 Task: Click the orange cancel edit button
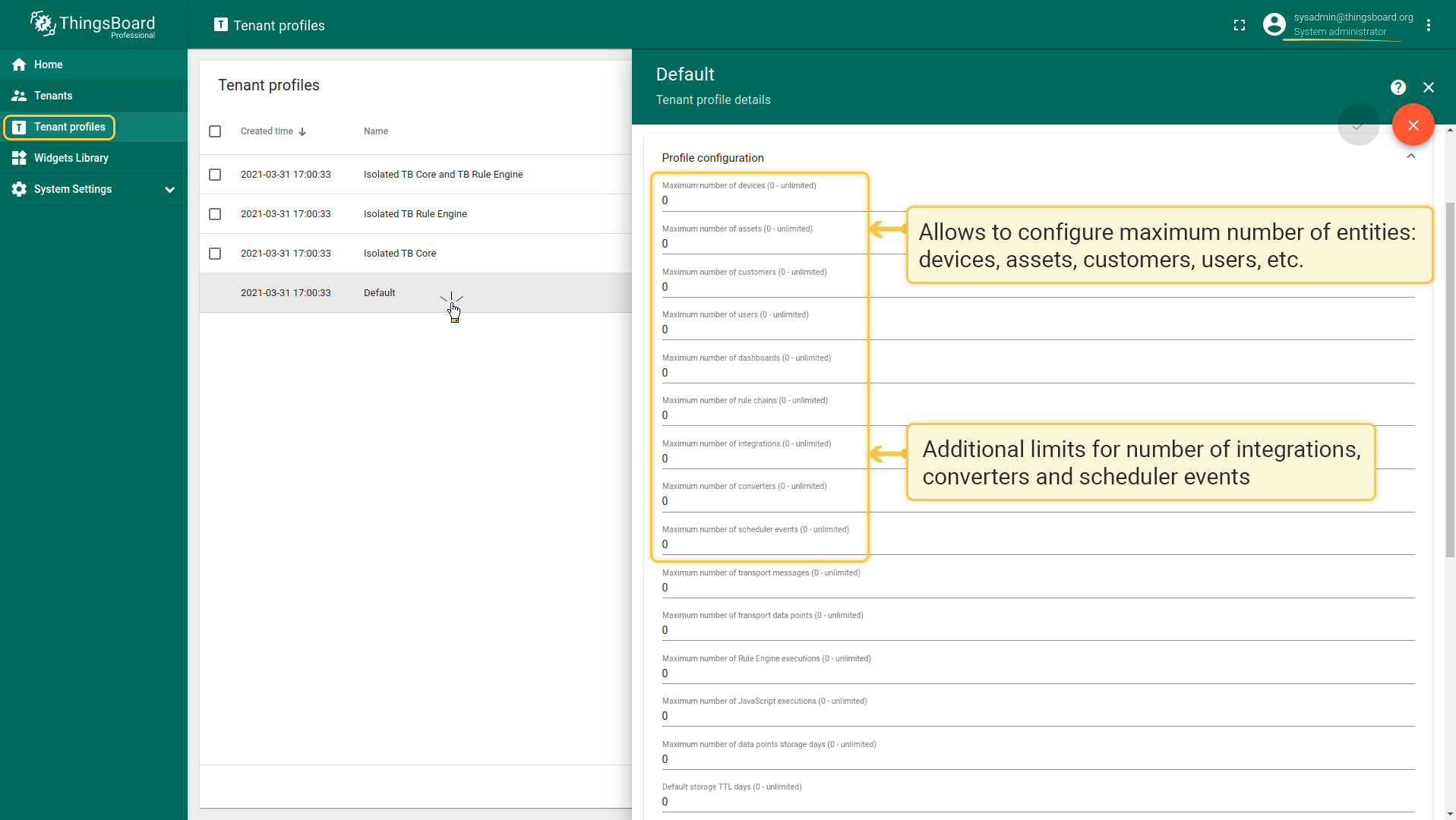[1413, 125]
